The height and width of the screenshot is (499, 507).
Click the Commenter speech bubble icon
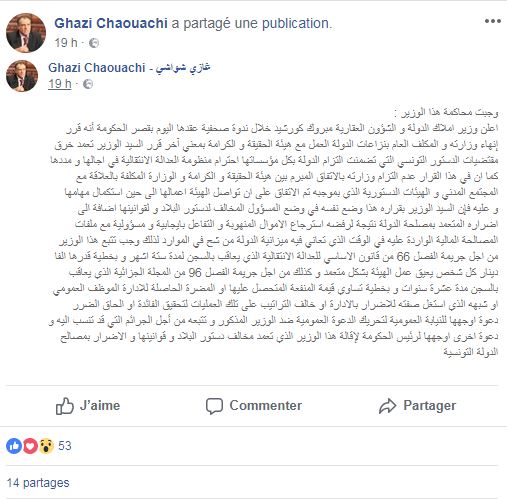pos(214,406)
